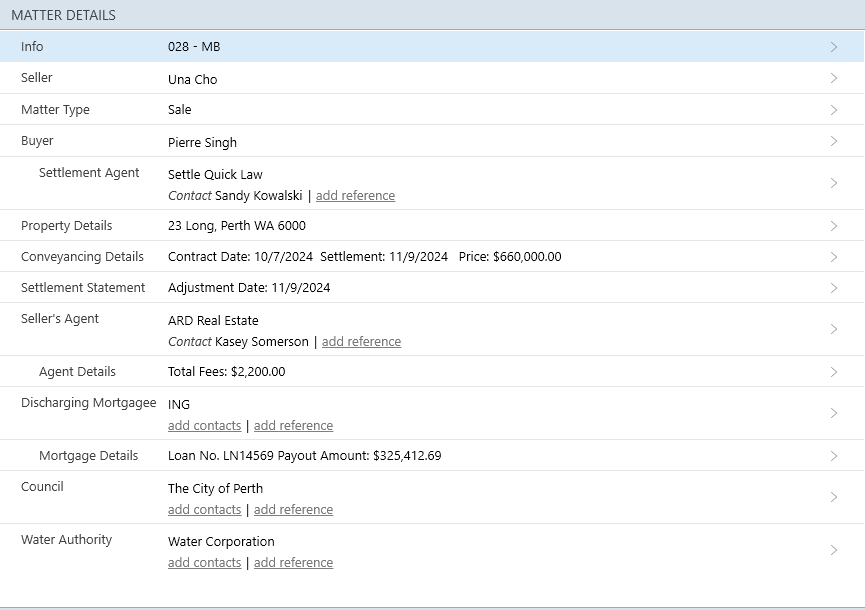Click seller name Una Cho
The image size is (865, 610).
point(192,80)
